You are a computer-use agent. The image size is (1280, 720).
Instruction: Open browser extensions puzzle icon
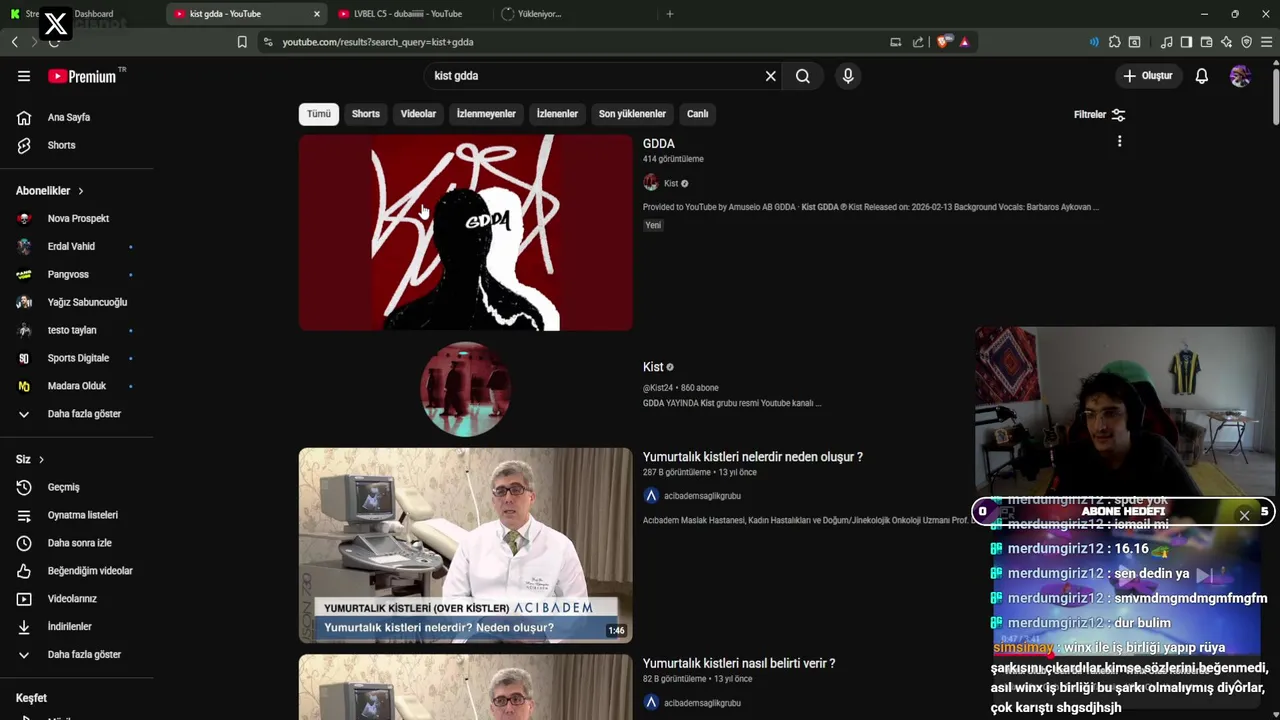[1114, 42]
